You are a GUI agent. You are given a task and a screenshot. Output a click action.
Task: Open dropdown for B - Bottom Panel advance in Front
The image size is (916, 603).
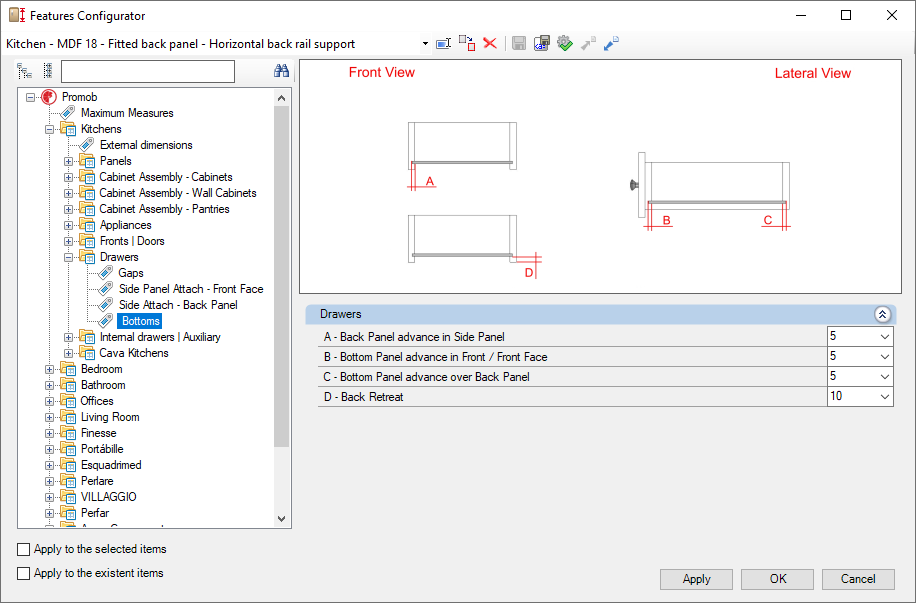(884, 357)
